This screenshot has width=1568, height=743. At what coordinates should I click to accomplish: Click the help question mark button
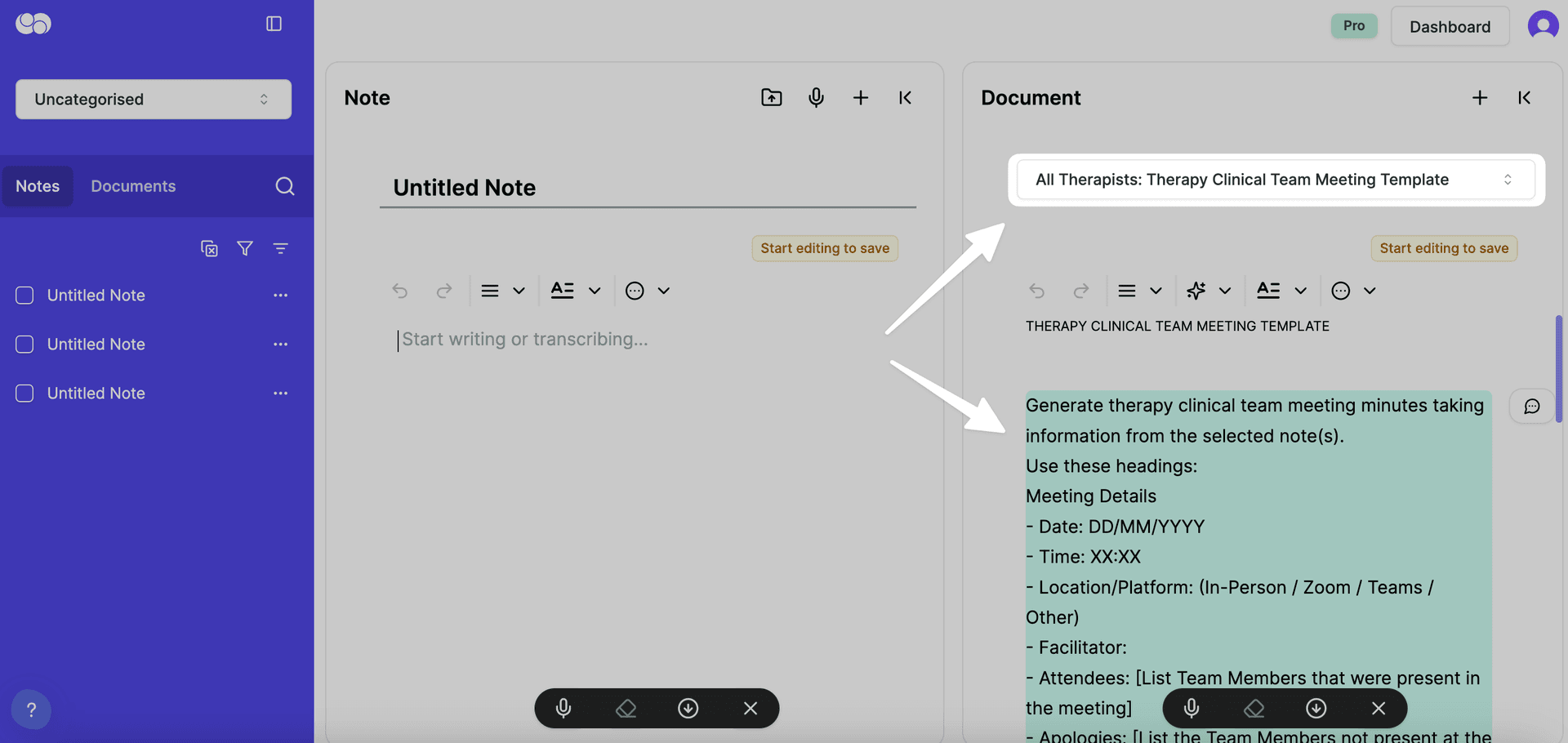pyautogui.click(x=31, y=710)
